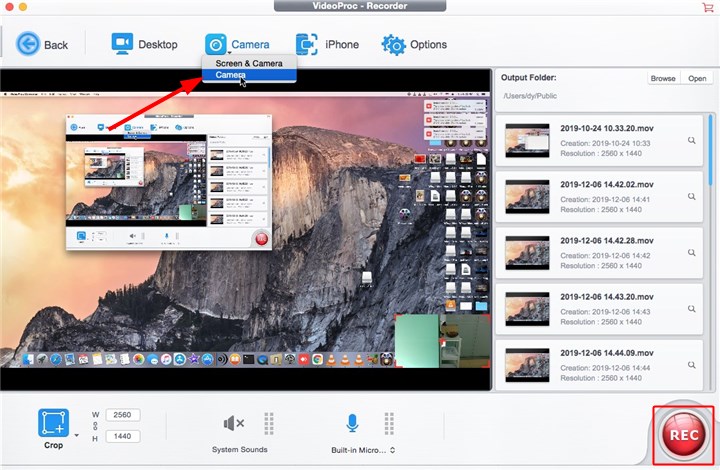Click the magnifier next to 2019-12-06 14.42.28.mov
720x470 pixels.
(691, 252)
